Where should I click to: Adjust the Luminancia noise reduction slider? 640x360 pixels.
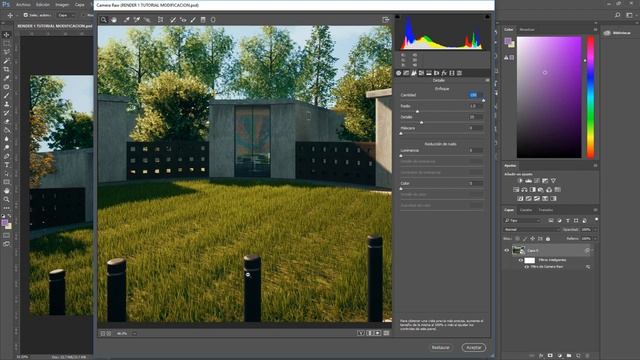(x=401, y=156)
